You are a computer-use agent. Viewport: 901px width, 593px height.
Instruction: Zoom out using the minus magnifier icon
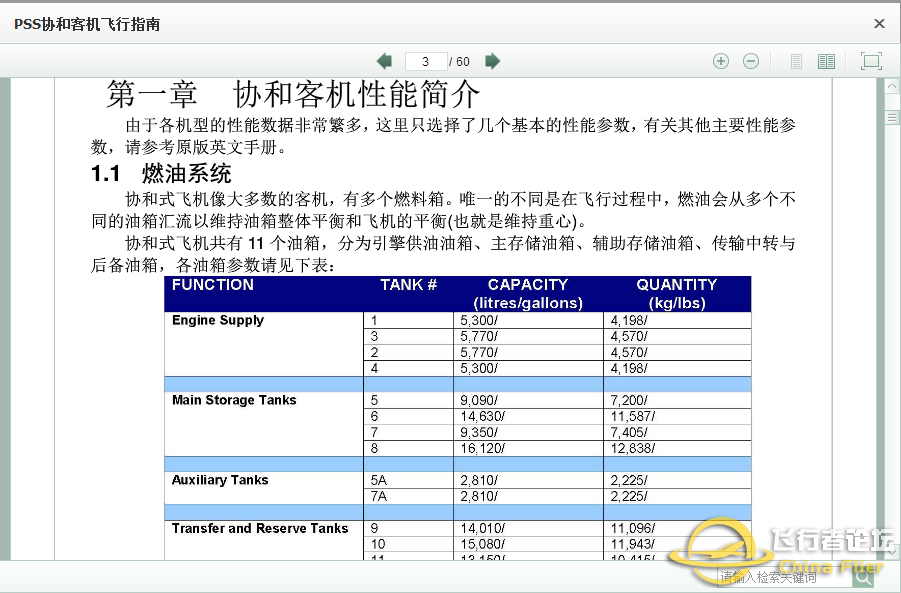[751, 61]
